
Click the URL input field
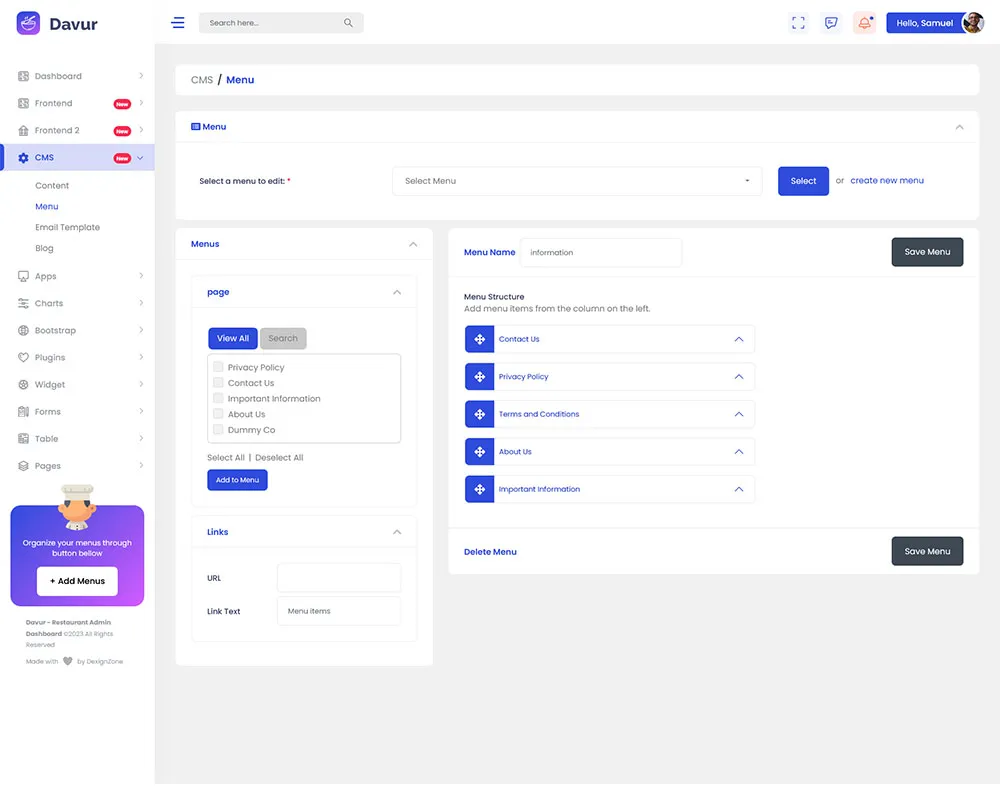[x=339, y=578]
